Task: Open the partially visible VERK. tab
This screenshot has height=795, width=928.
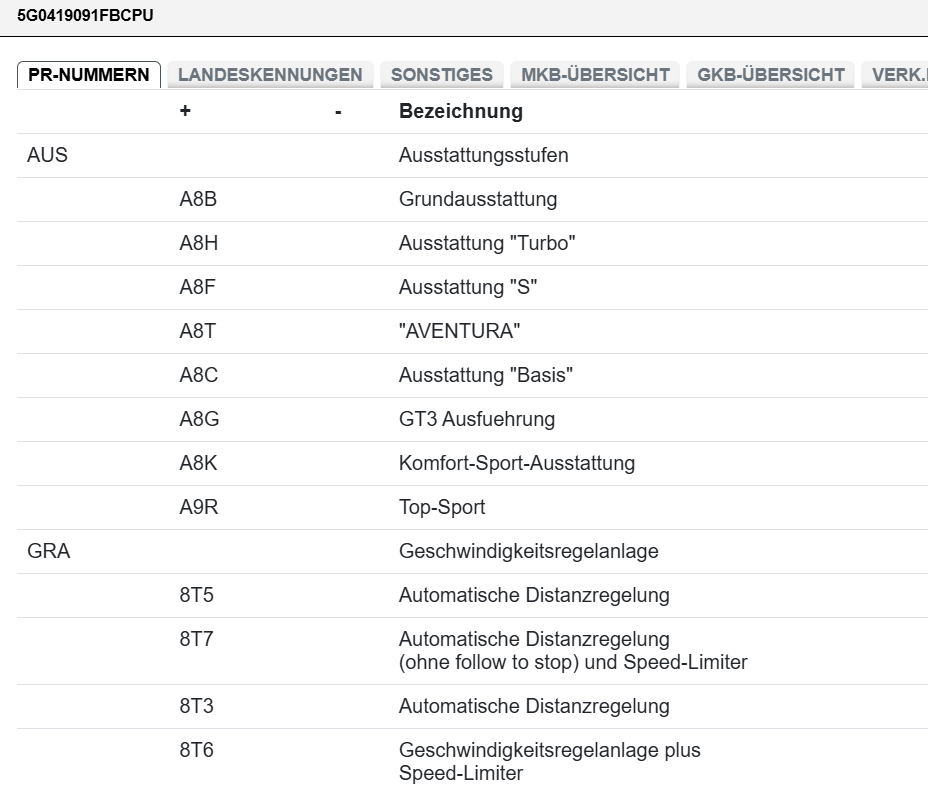Action: [898, 75]
